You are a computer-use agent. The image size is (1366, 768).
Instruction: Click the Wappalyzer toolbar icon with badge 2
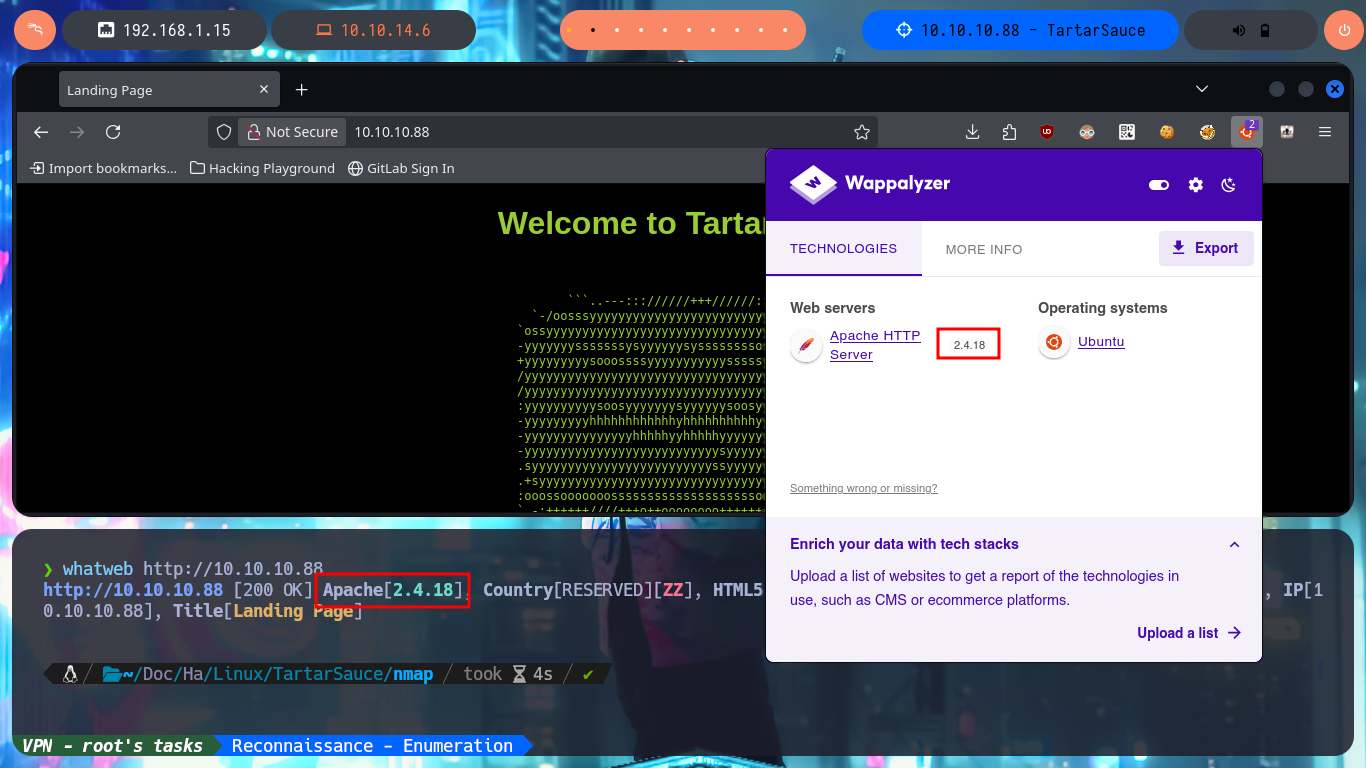(1246, 131)
